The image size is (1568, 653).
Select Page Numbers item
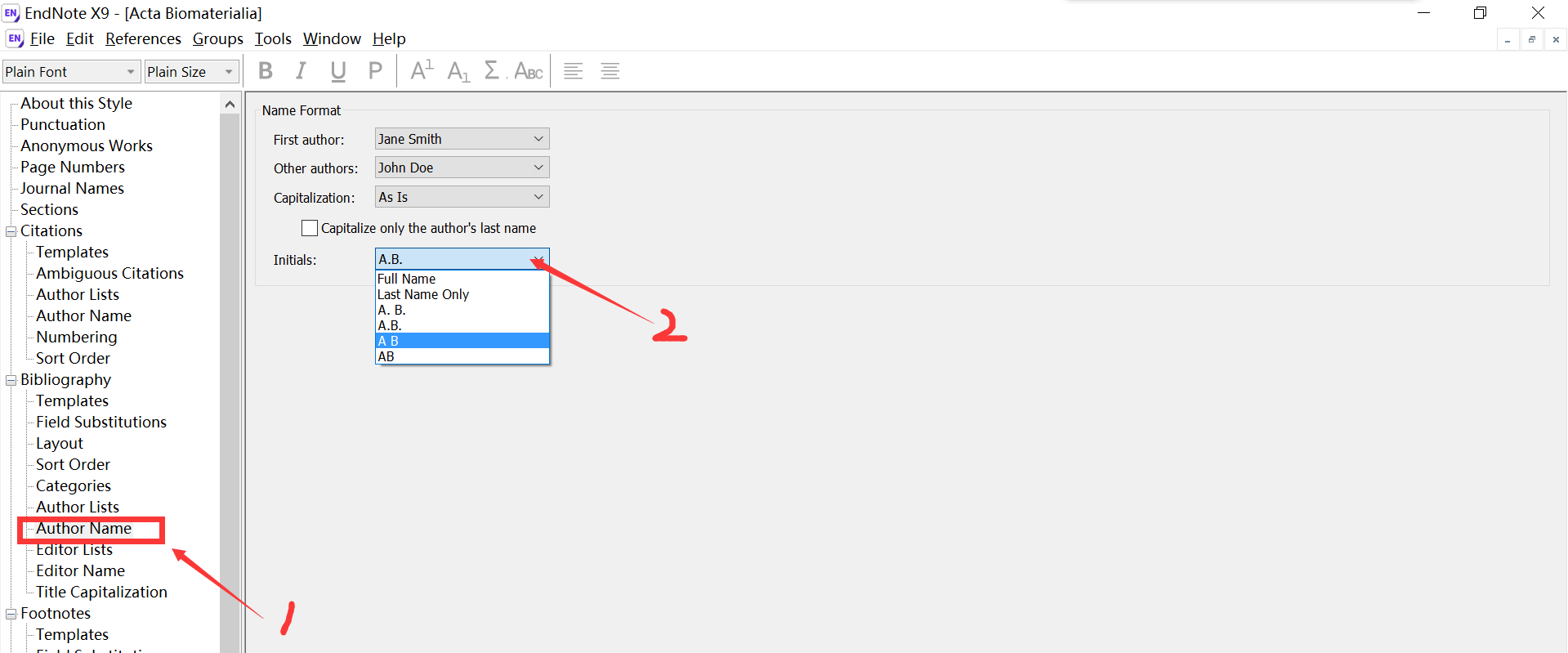(73, 167)
